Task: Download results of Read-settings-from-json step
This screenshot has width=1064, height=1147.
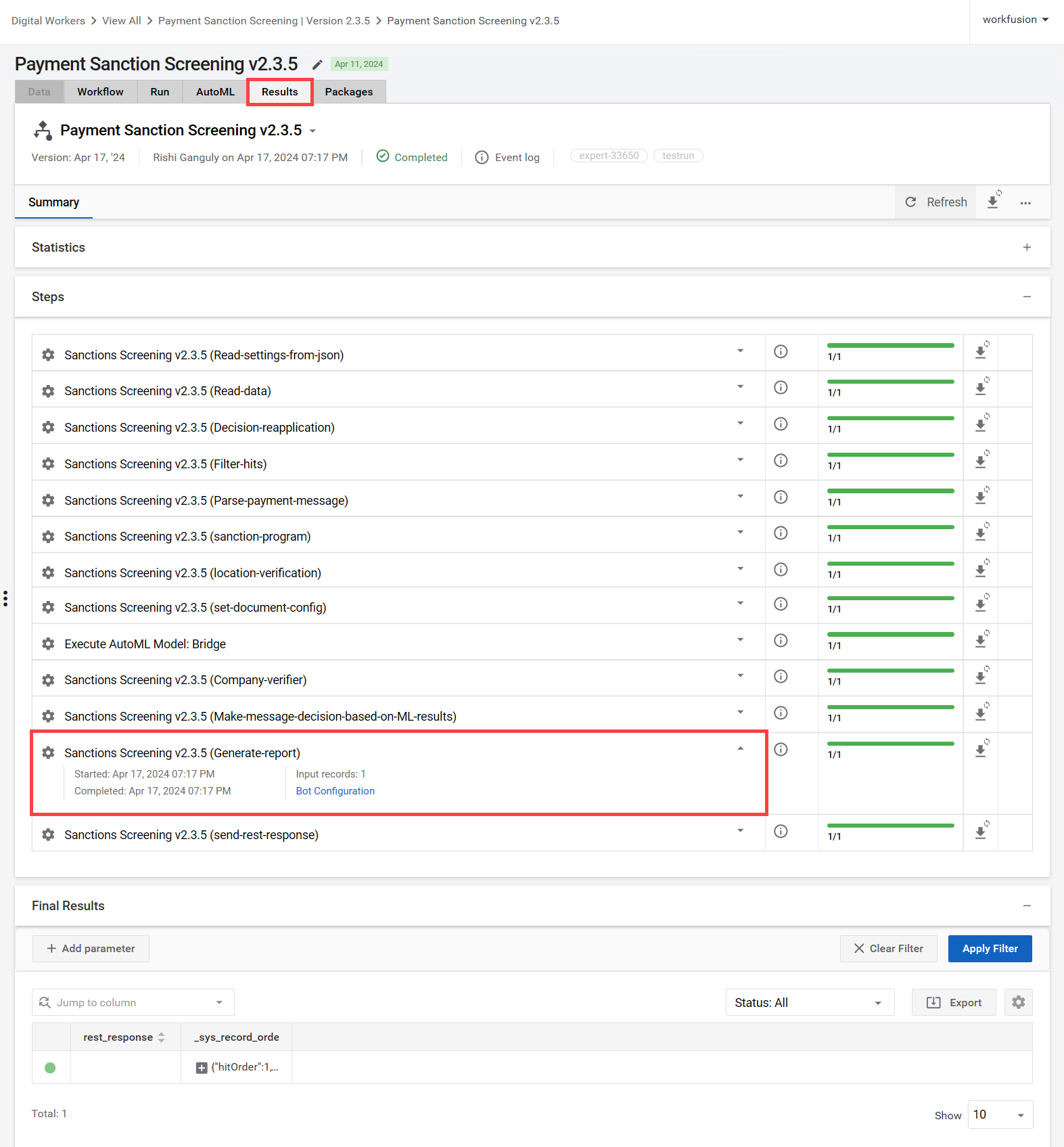Action: click(981, 351)
